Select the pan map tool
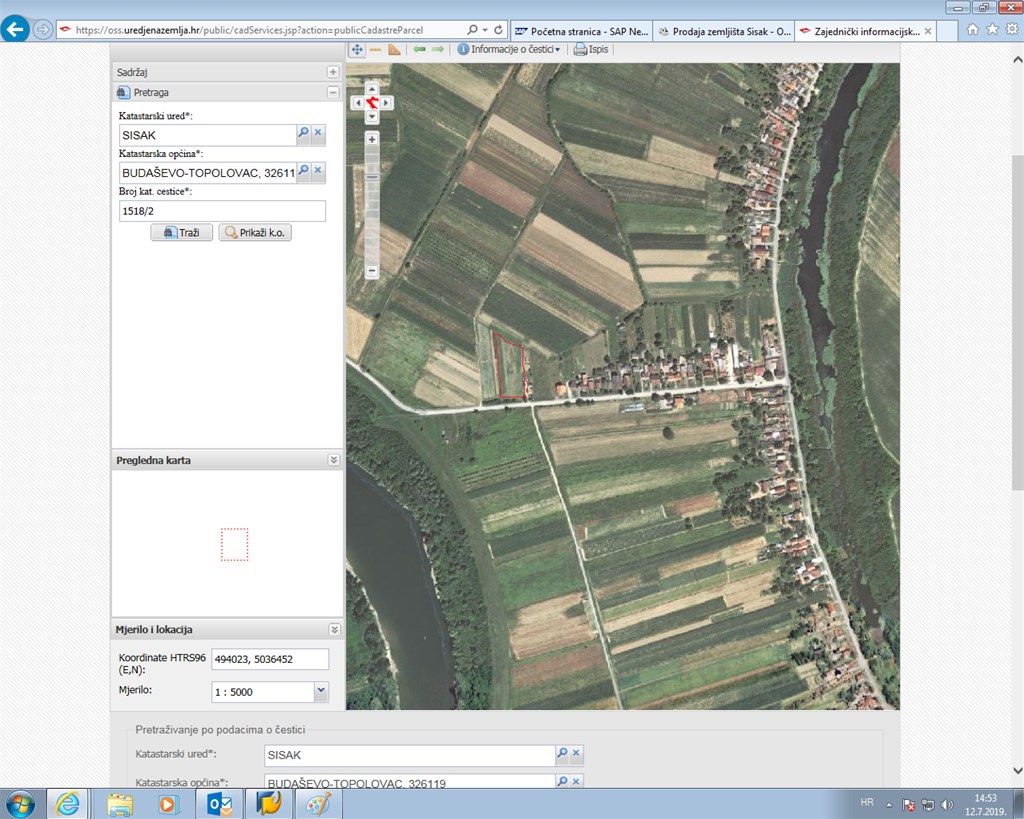Image resolution: width=1024 pixels, height=819 pixels. [356, 49]
